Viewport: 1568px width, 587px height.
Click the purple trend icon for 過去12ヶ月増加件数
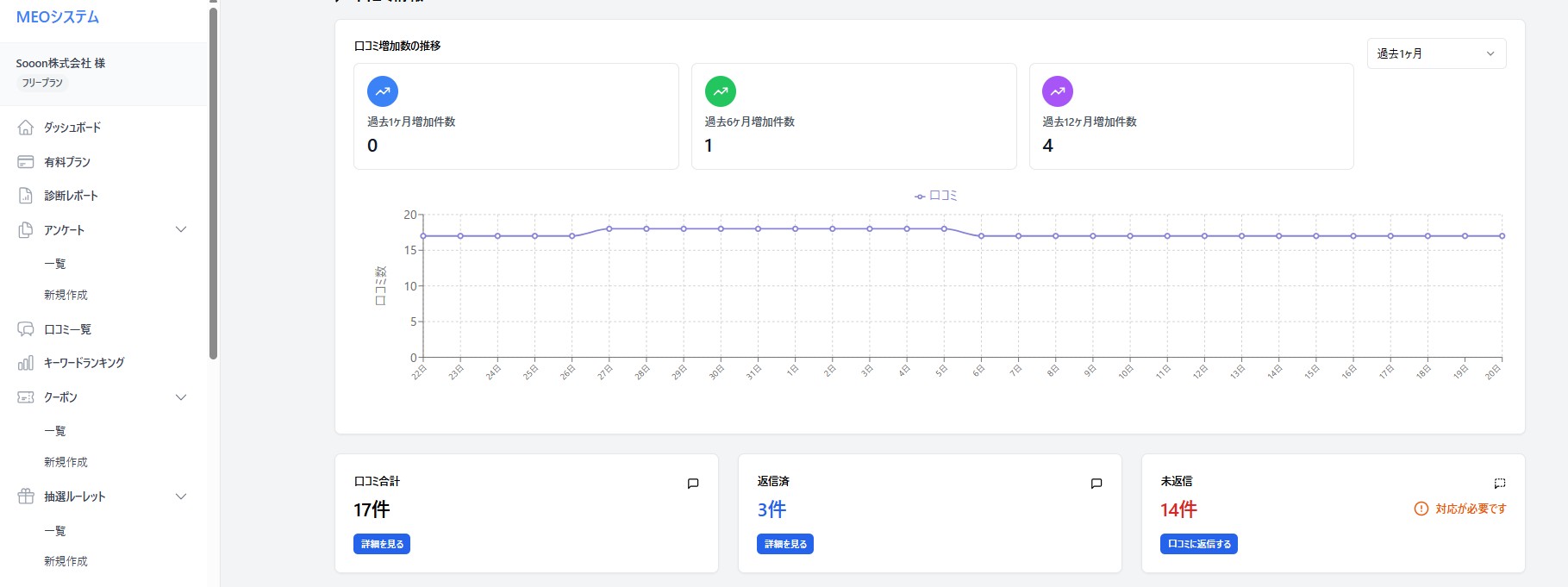[x=1058, y=91]
